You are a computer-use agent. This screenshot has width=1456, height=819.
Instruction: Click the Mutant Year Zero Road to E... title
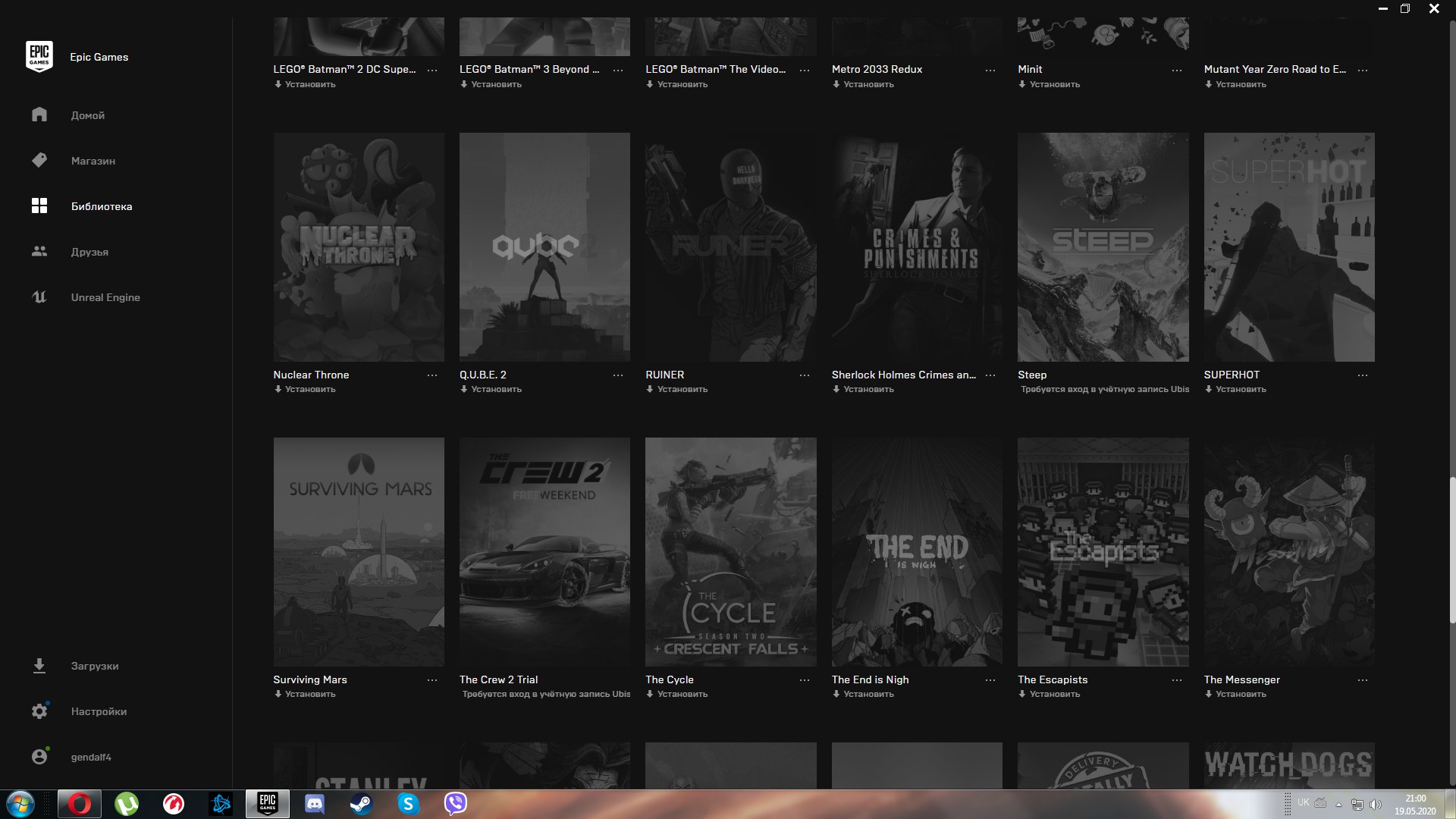pos(1275,69)
